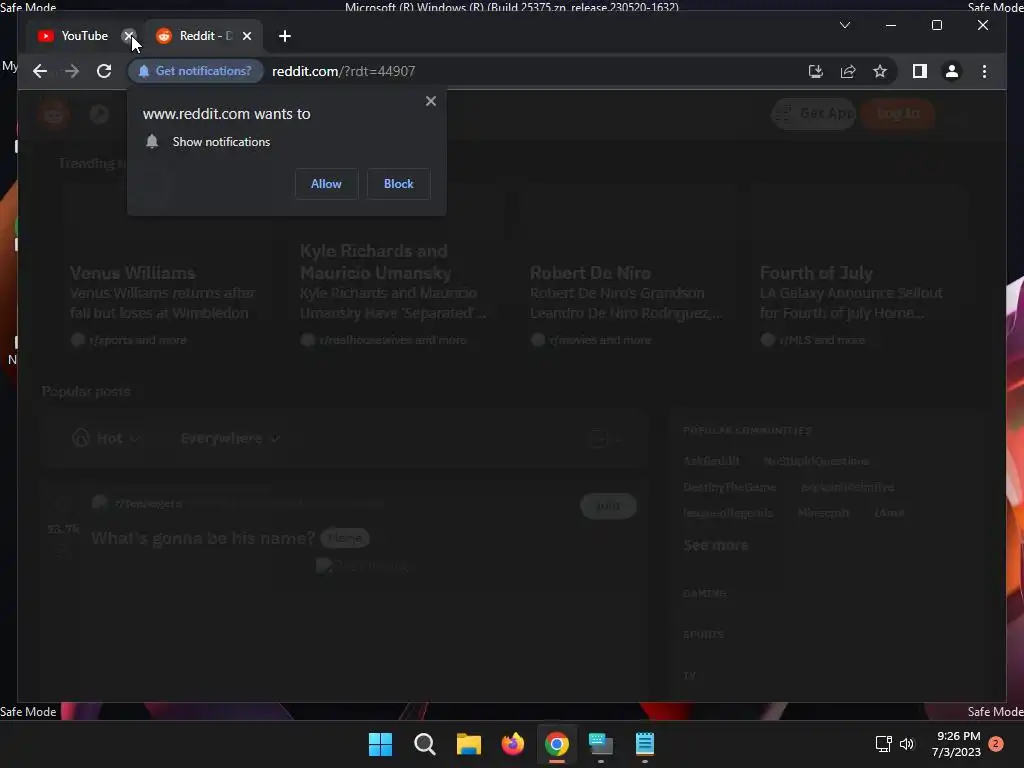Open Windows taskbar search
Image resolution: width=1024 pixels, height=768 pixels.
424,744
